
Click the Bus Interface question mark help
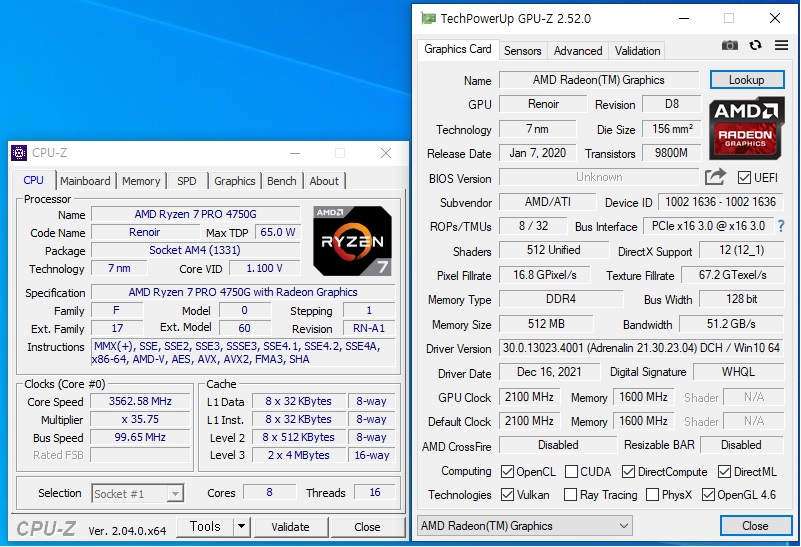tap(781, 226)
